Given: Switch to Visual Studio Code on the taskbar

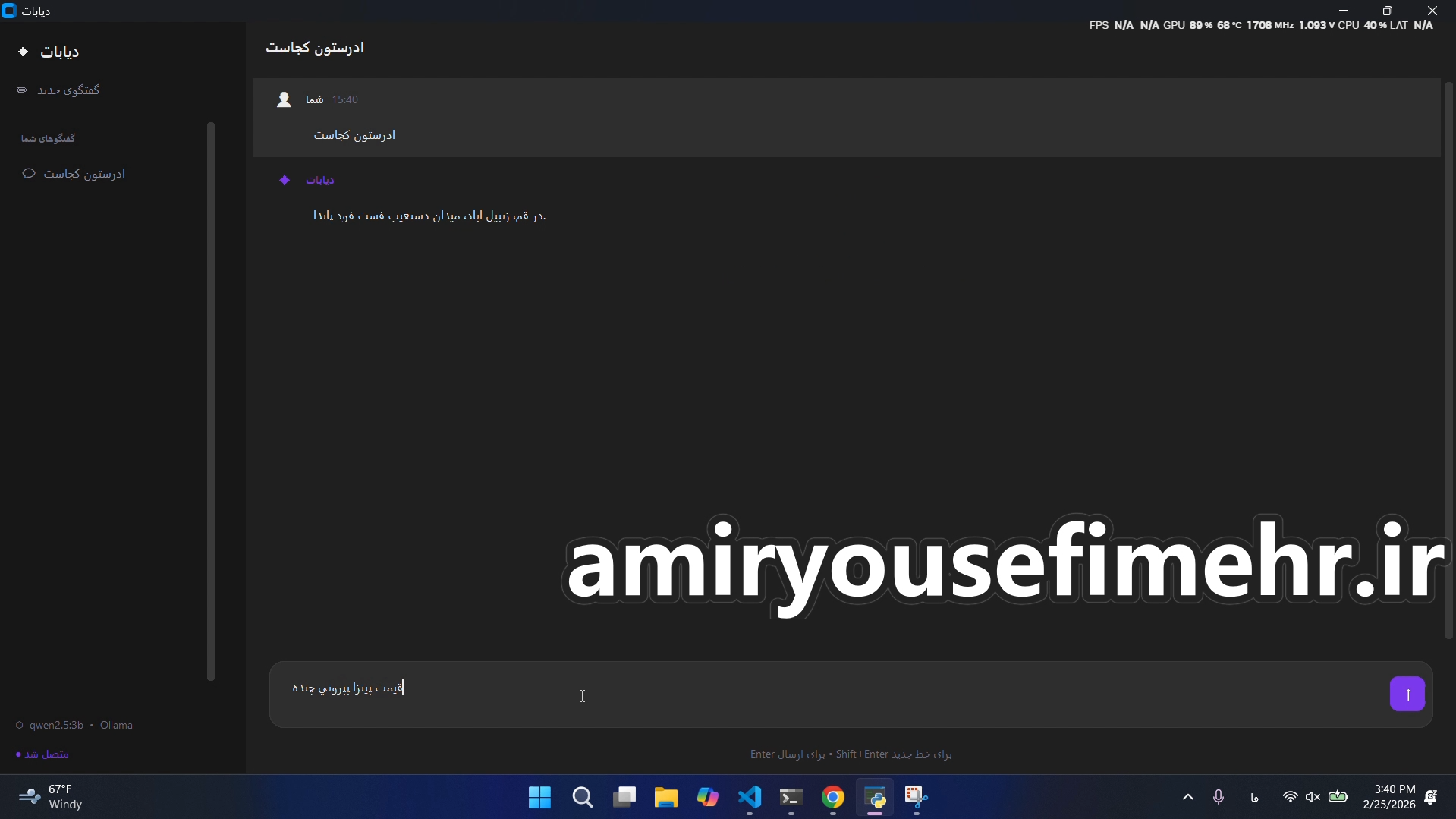Looking at the screenshot, I should point(750,797).
